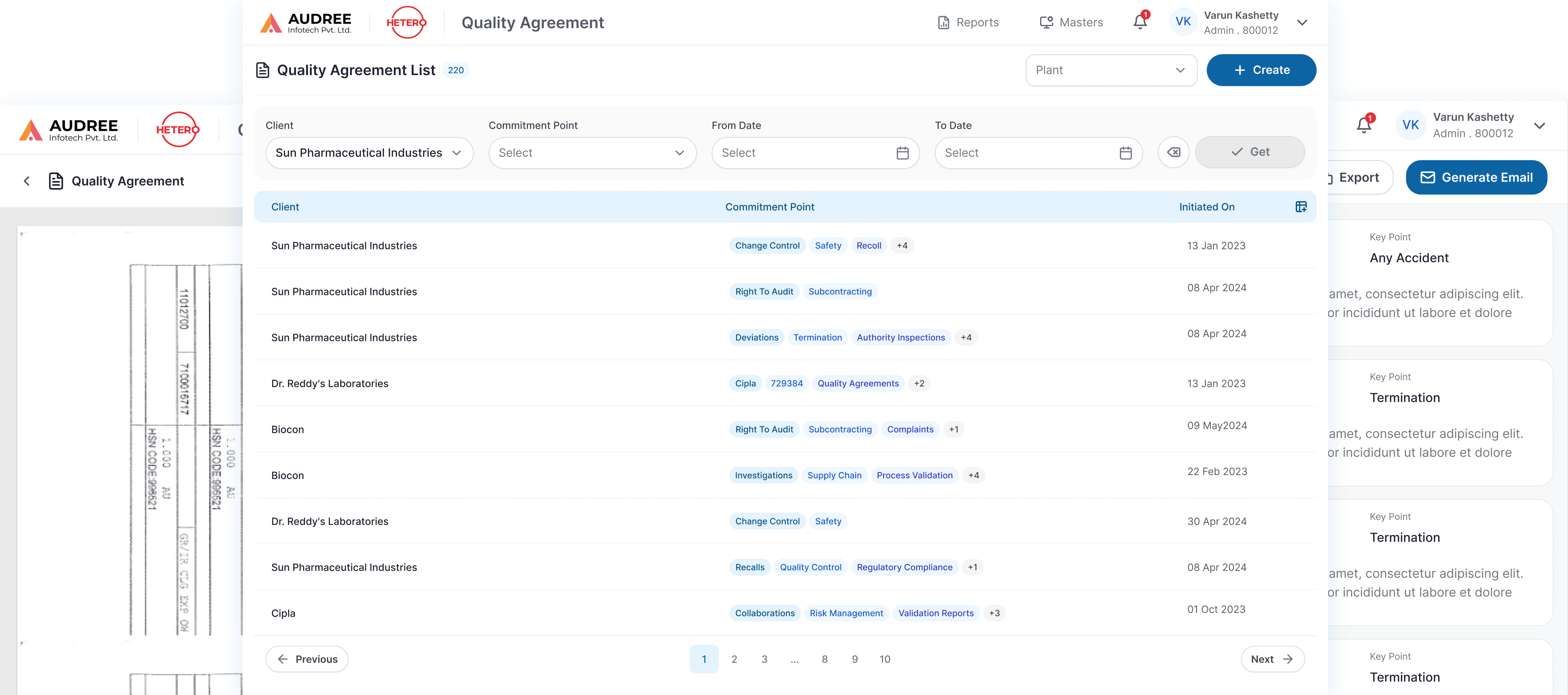Viewport: 1568px width, 695px height.
Task: Click the VK user avatar
Action: [x=1183, y=23]
